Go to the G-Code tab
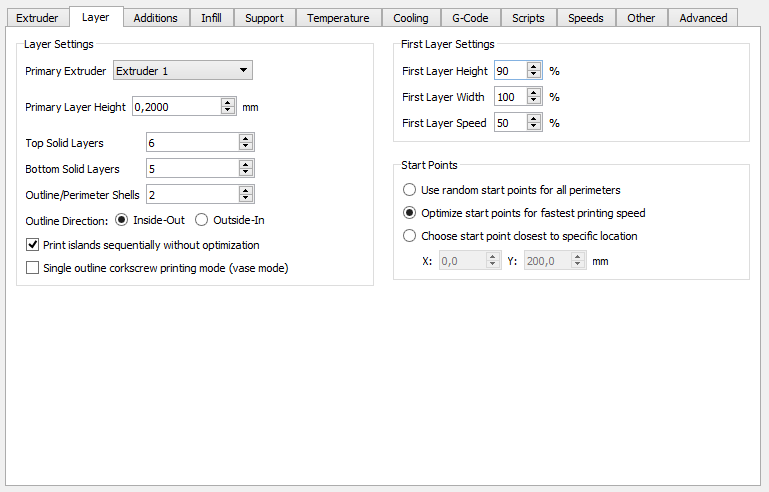 coord(468,18)
